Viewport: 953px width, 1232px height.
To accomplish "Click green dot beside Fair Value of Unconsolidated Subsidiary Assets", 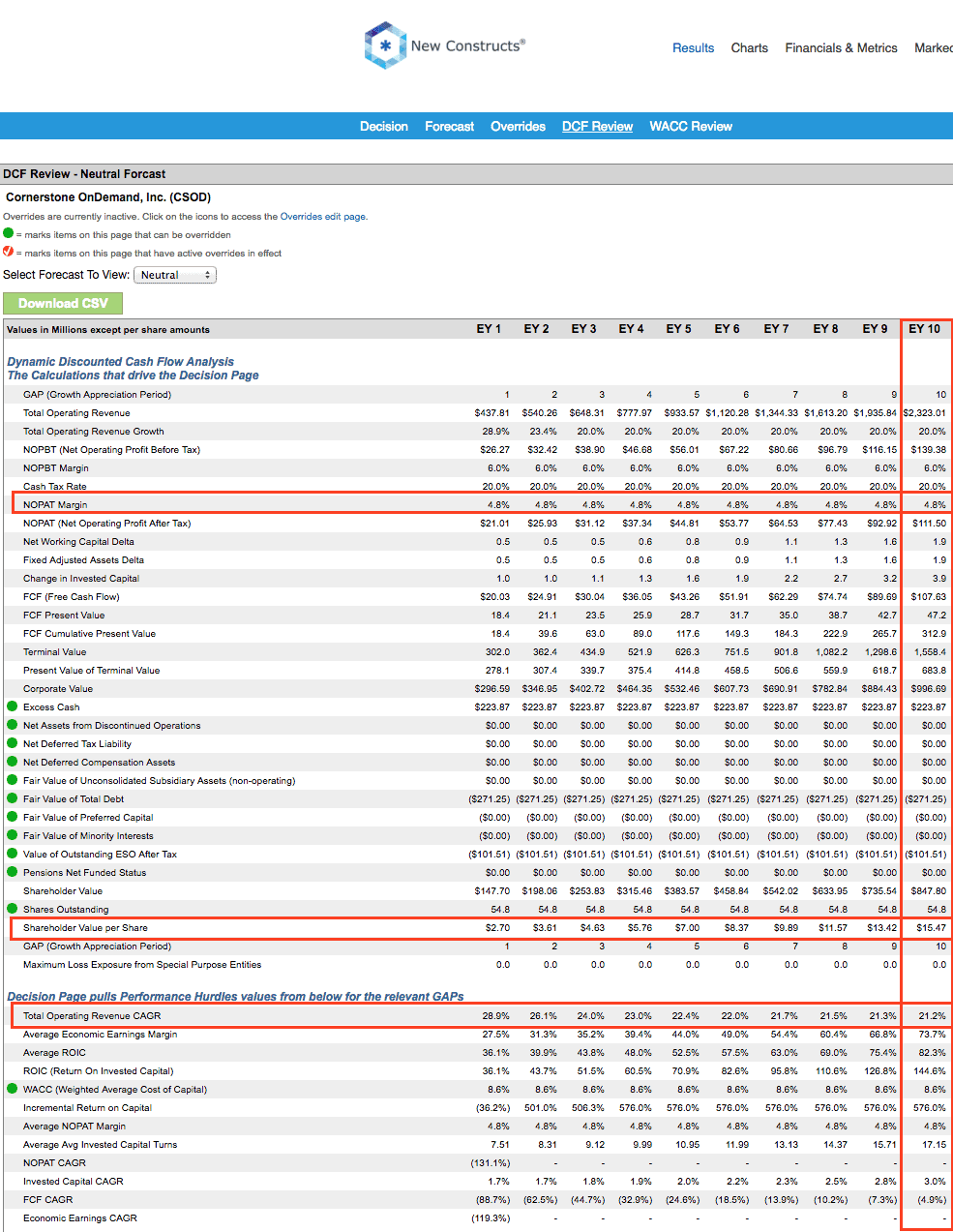I will 13,780.
